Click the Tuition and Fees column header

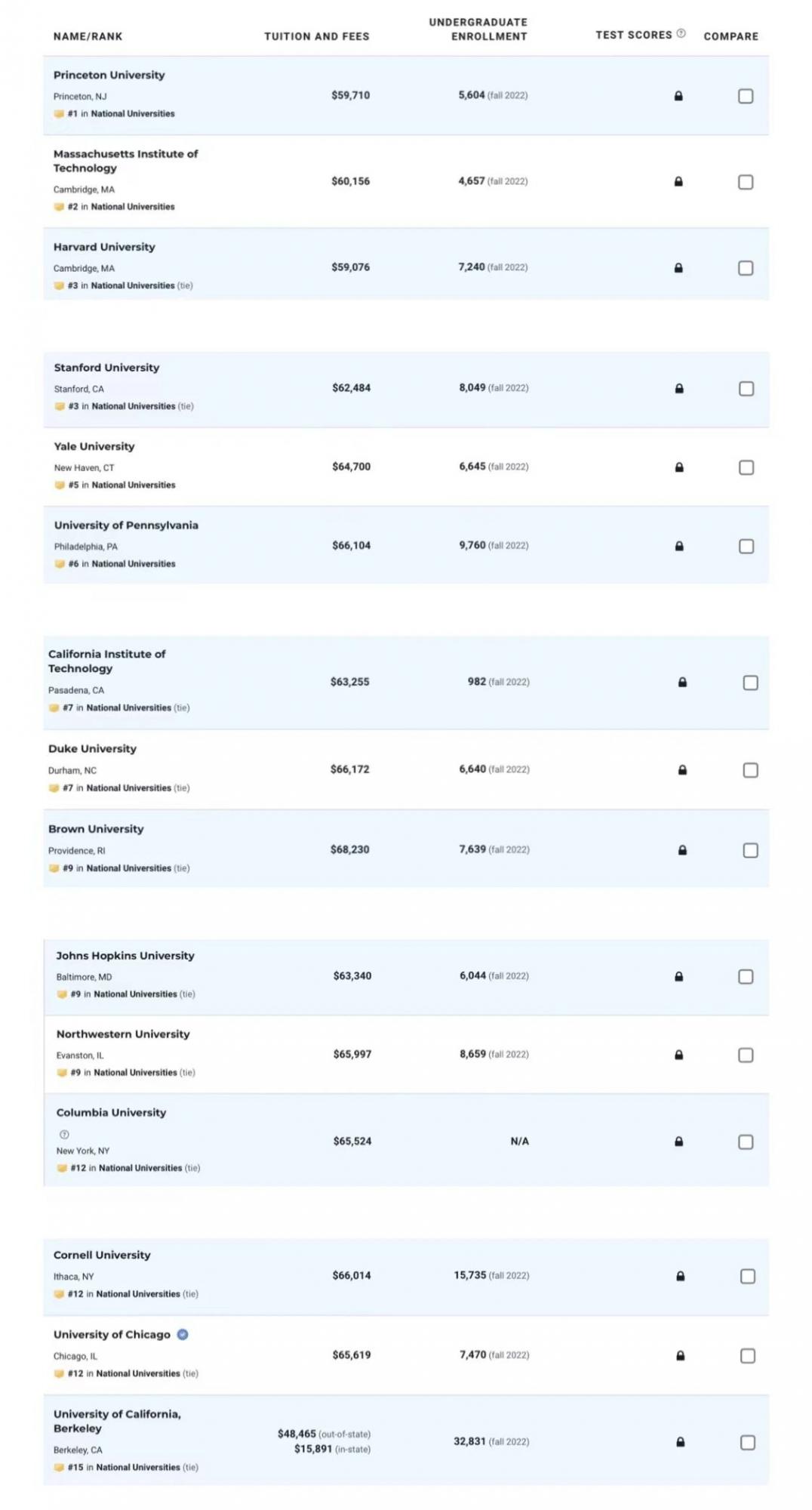pyautogui.click(x=317, y=36)
